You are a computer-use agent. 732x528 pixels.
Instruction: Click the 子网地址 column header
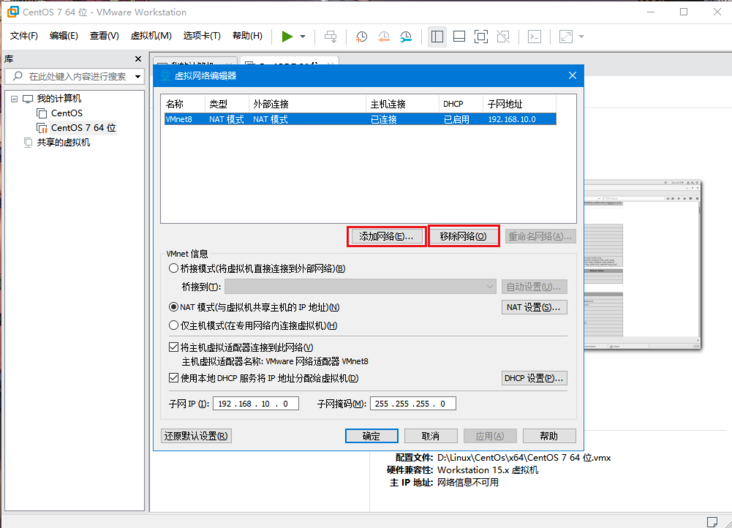519,104
